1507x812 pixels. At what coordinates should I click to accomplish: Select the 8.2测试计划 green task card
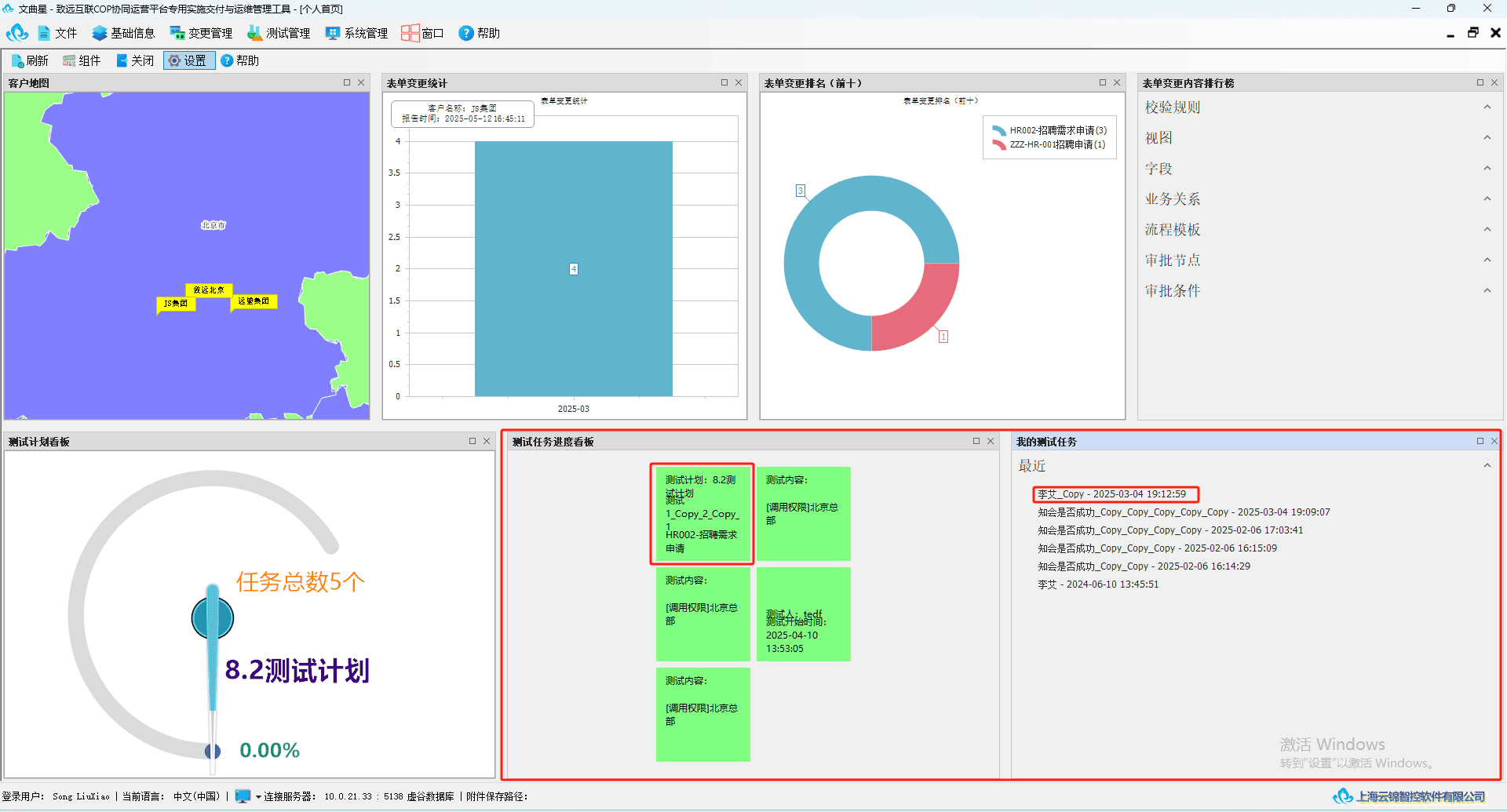(x=702, y=514)
